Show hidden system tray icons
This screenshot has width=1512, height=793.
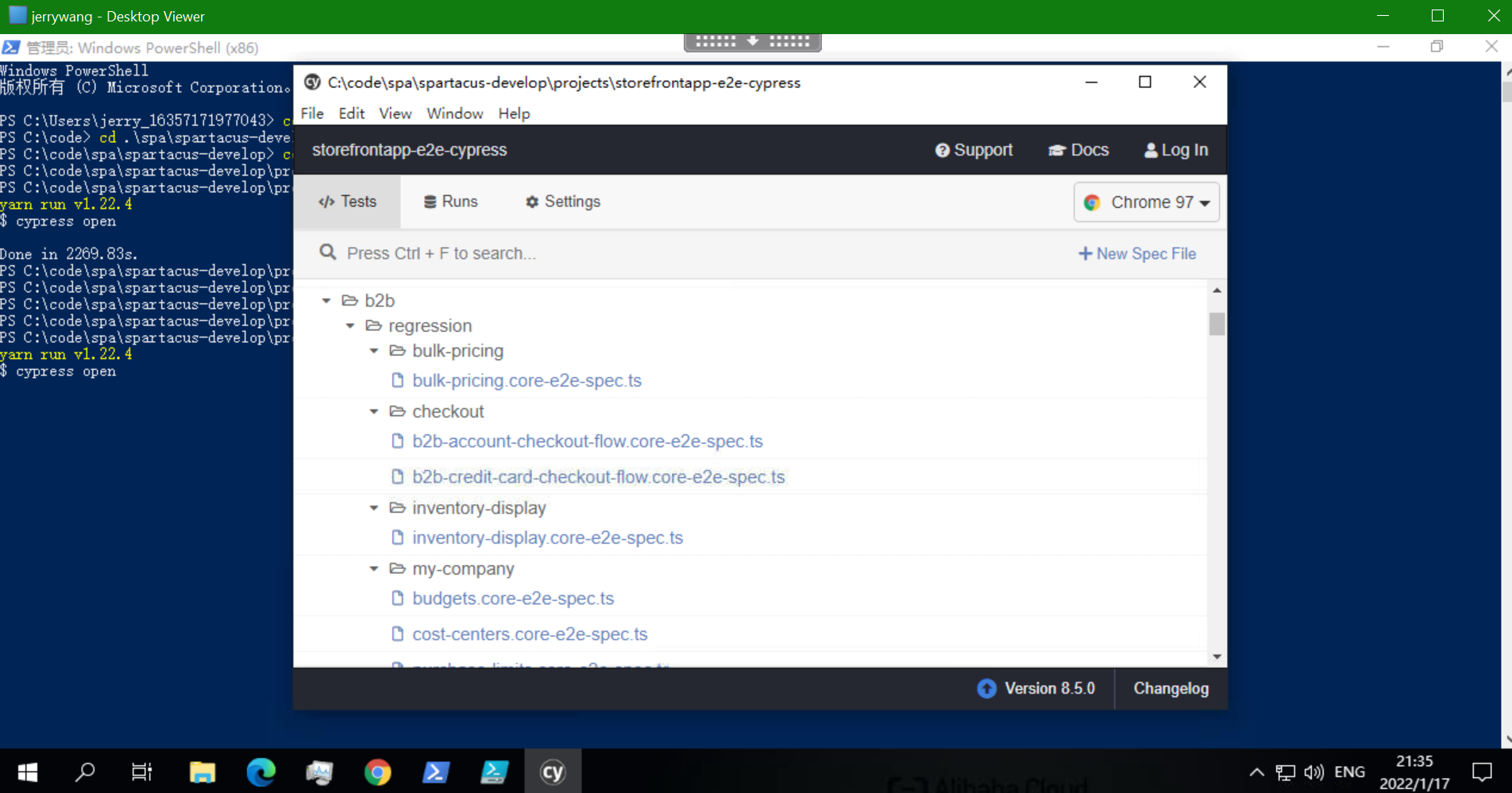click(1256, 772)
